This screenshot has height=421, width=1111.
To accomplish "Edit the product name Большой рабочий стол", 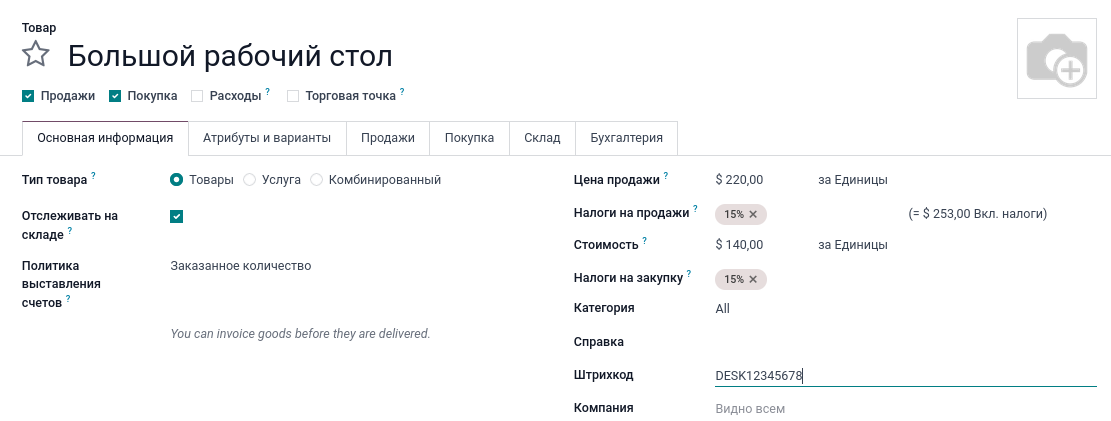I will click(x=230, y=55).
